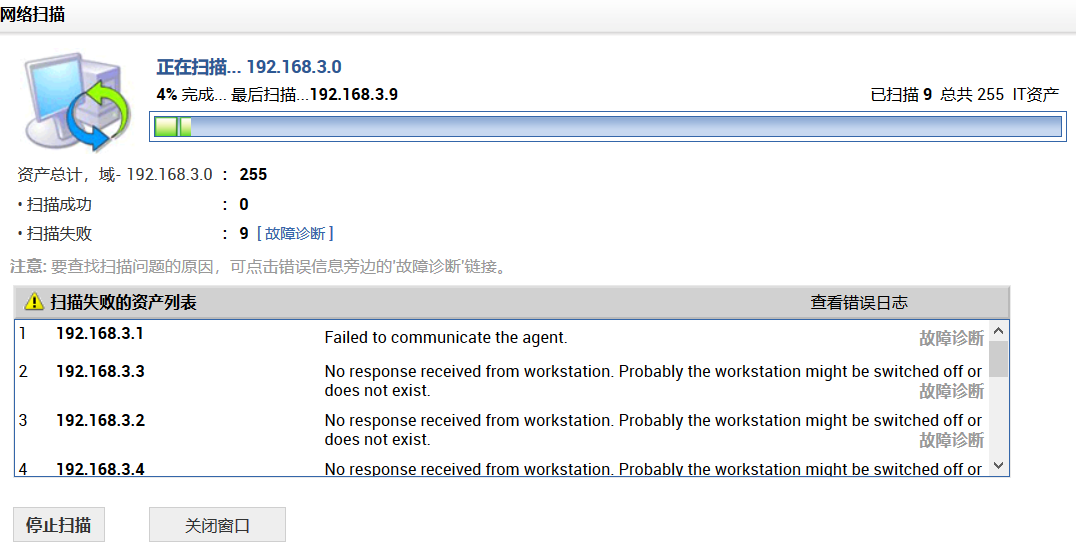The width and height of the screenshot is (1076, 547).
Task: Click 故障诊断 for 192.168.3.2
Action: (951, 440)
